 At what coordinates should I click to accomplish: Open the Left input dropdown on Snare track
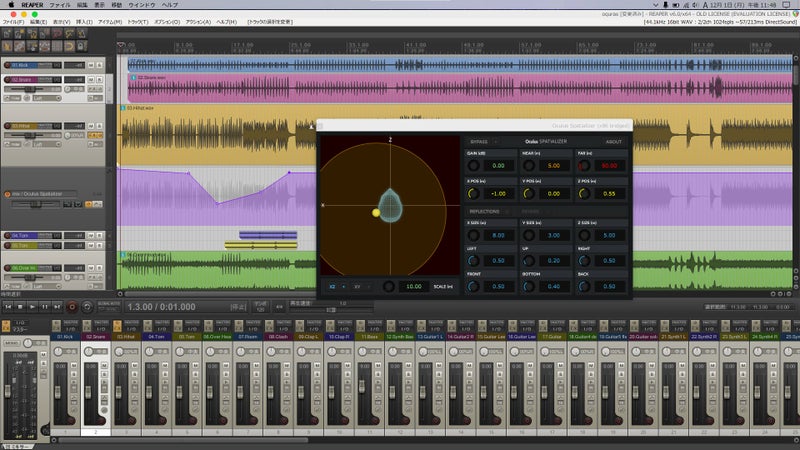pyautogui.click(x=46, y=98)
